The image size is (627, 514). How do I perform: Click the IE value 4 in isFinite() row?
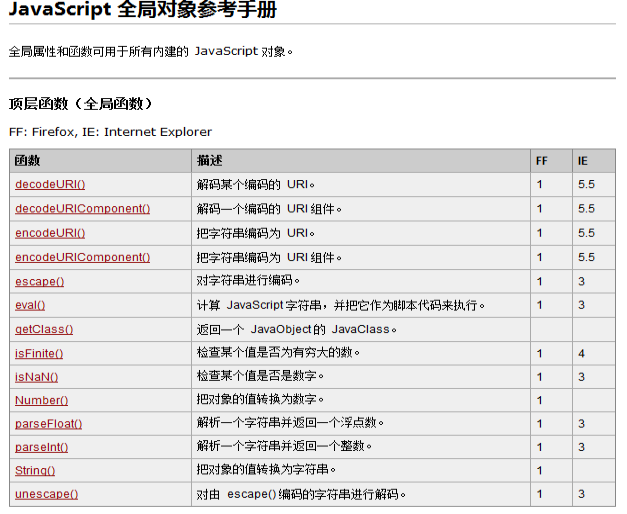pyautogui.click(x=581, y=354)
